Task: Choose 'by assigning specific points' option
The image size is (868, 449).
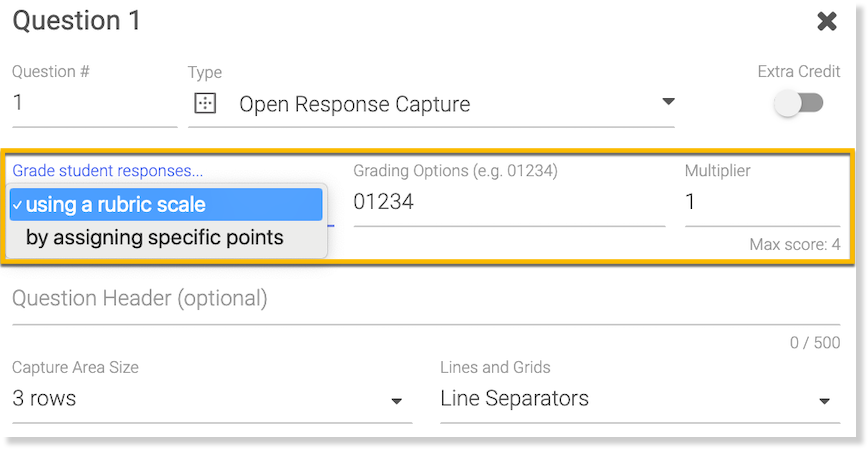Action: pyautogui.click(x=155, y=238)
